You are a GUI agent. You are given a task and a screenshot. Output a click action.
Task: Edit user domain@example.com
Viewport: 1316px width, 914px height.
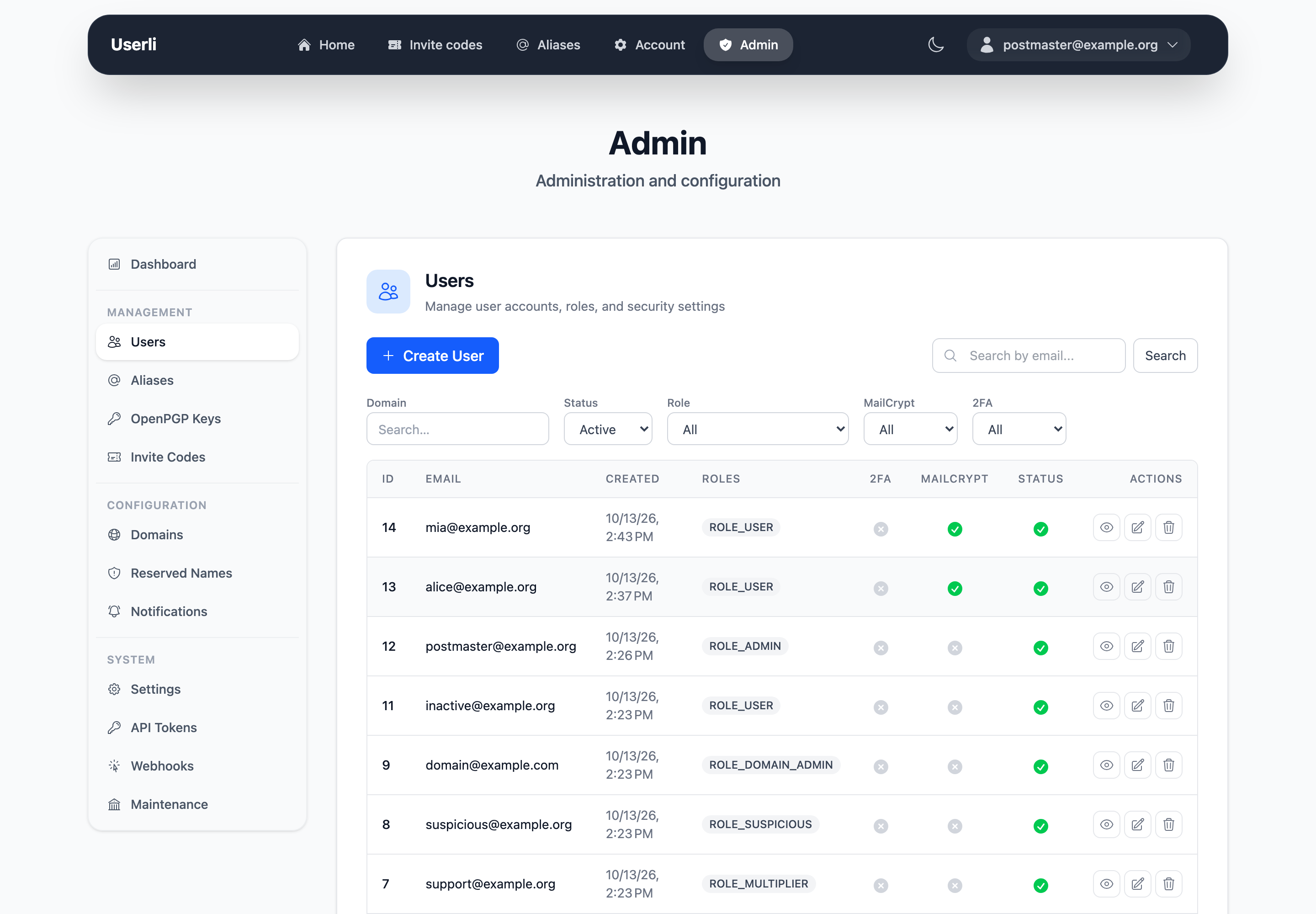click(x=1137, y=765)
